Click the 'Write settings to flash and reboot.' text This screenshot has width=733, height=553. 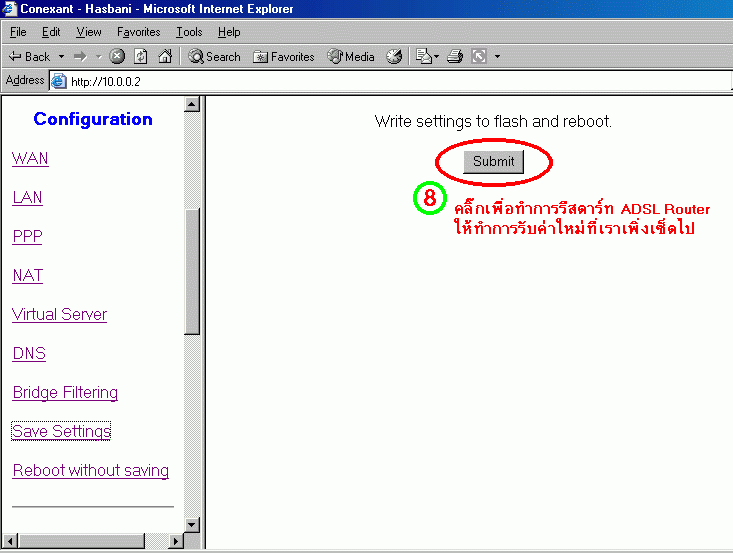click(493, 122)
